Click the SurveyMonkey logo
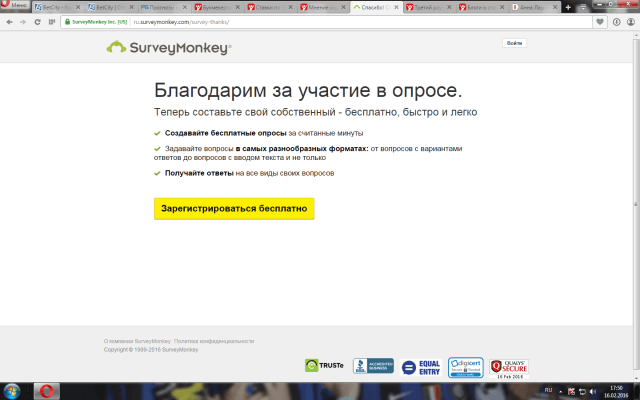 (169, 46)
